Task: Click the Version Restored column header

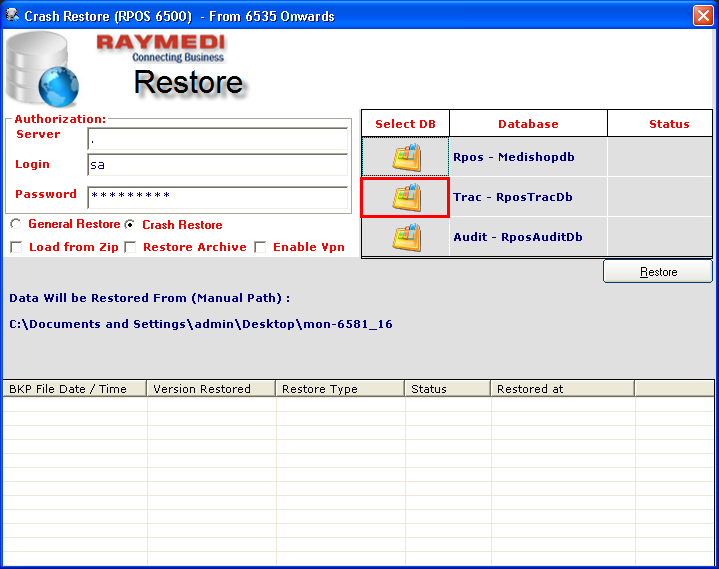Action: pos(211,389)
